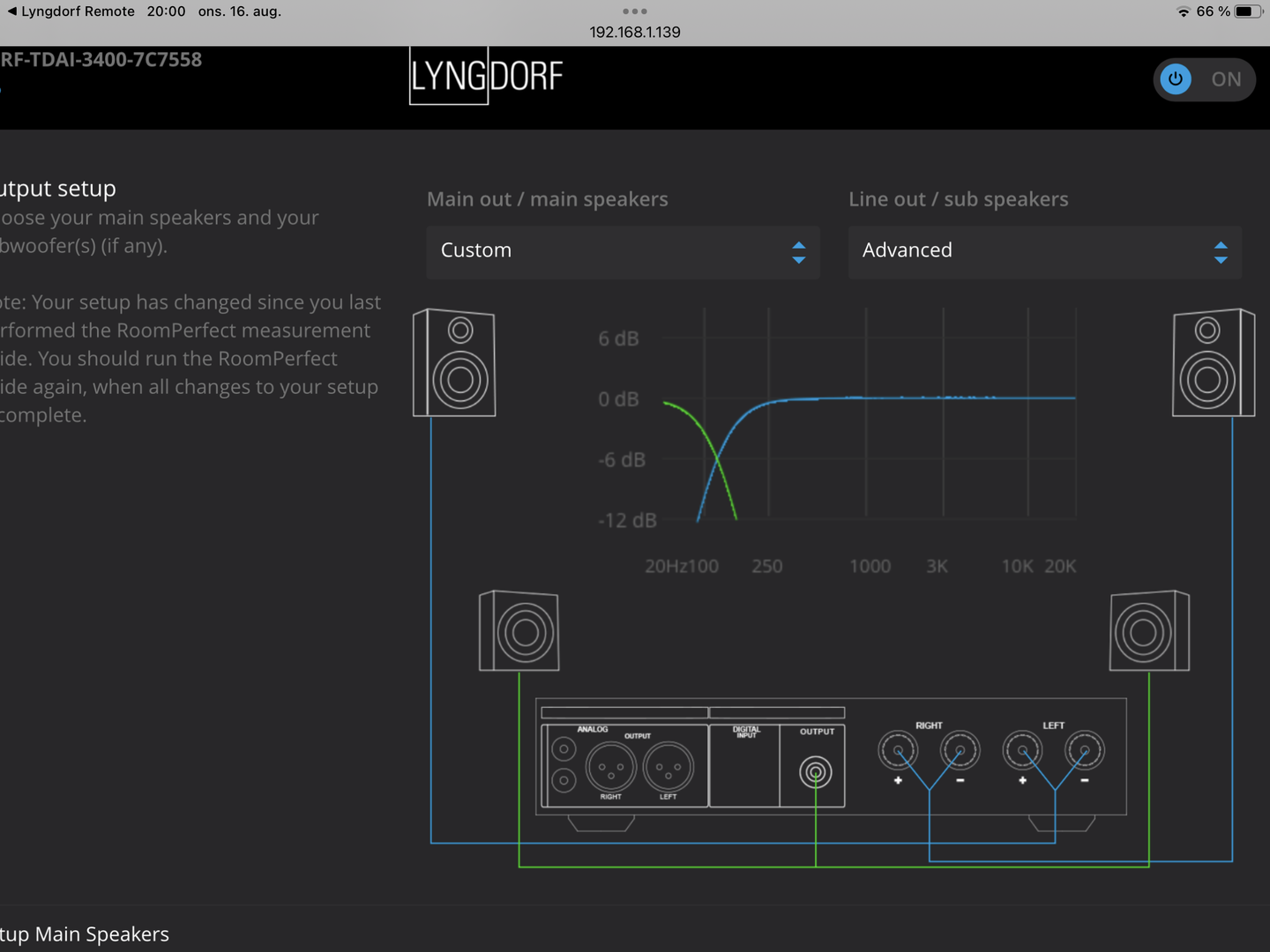Click the analog output RIGHT XLR connector
This screenshot has height=952, width=1270.
[611, 767]
